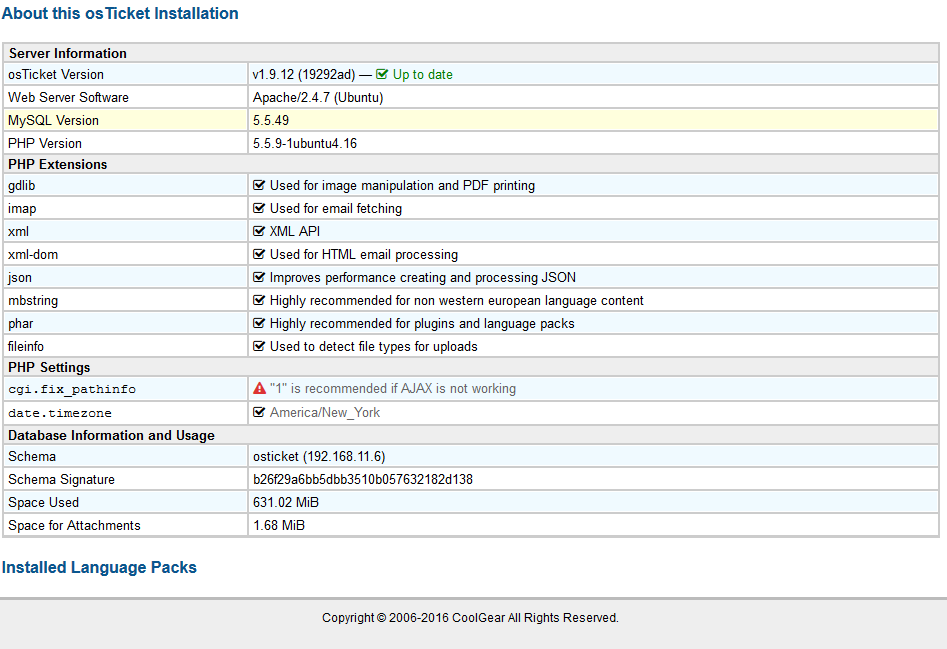This screenshot has height=649, width=947.
Task: Click the xml-dom extension name
Action: [x=33, y=254]
